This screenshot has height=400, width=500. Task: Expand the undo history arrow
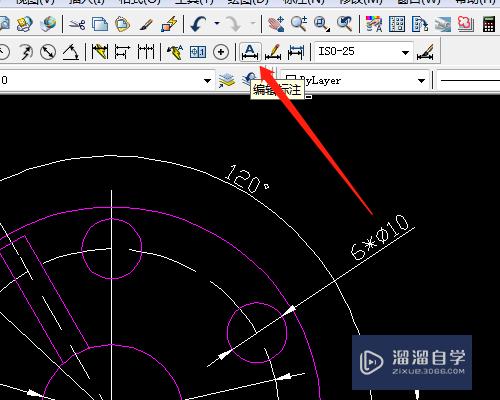coord(217,23)
